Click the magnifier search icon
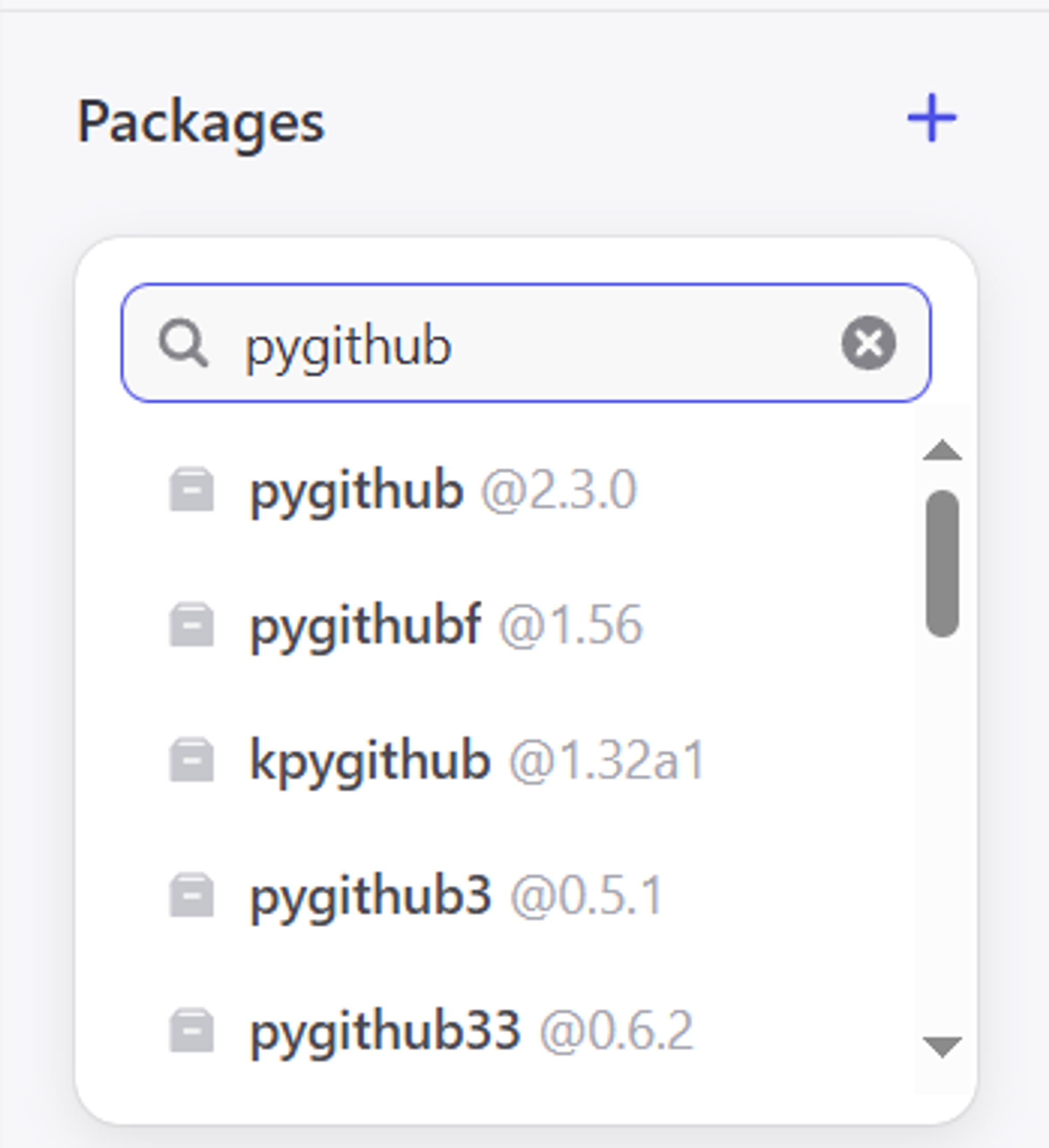1049x1148 pixels. tap(184, 343)
